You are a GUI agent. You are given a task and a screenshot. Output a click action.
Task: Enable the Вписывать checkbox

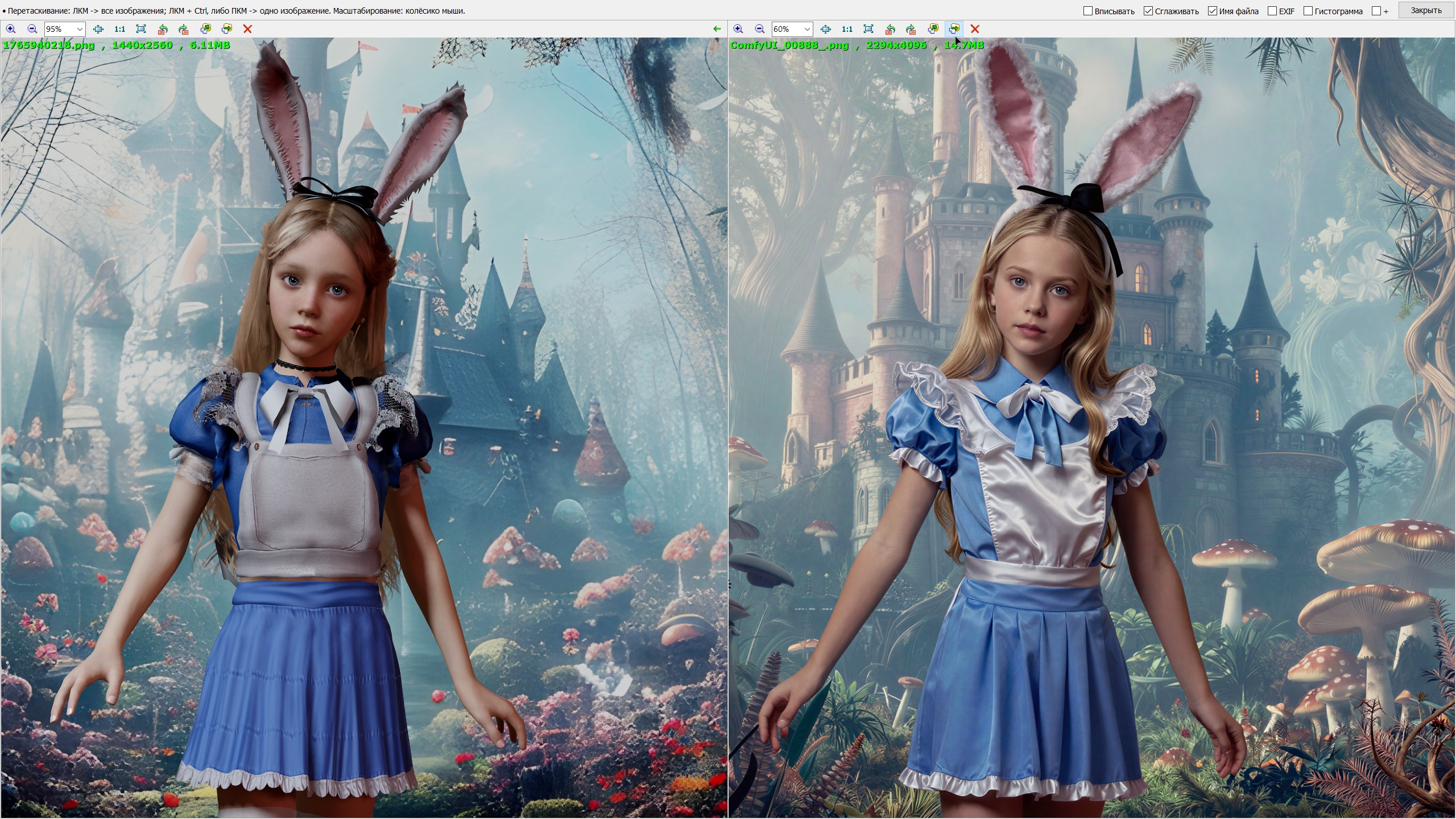[1088, 11]
